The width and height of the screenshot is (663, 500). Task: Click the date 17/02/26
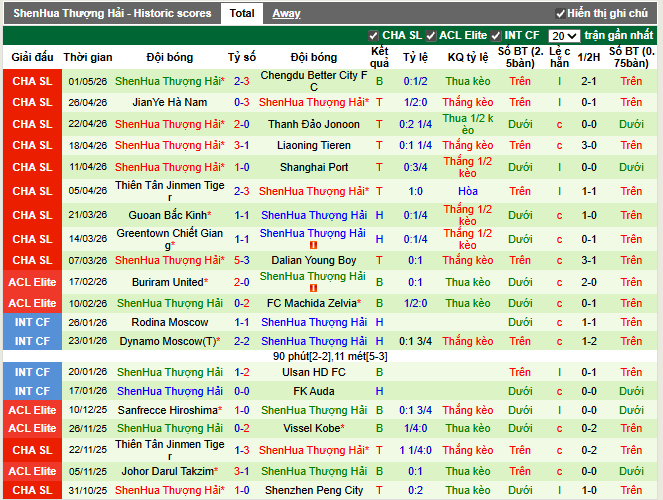[x=88, y=282]
